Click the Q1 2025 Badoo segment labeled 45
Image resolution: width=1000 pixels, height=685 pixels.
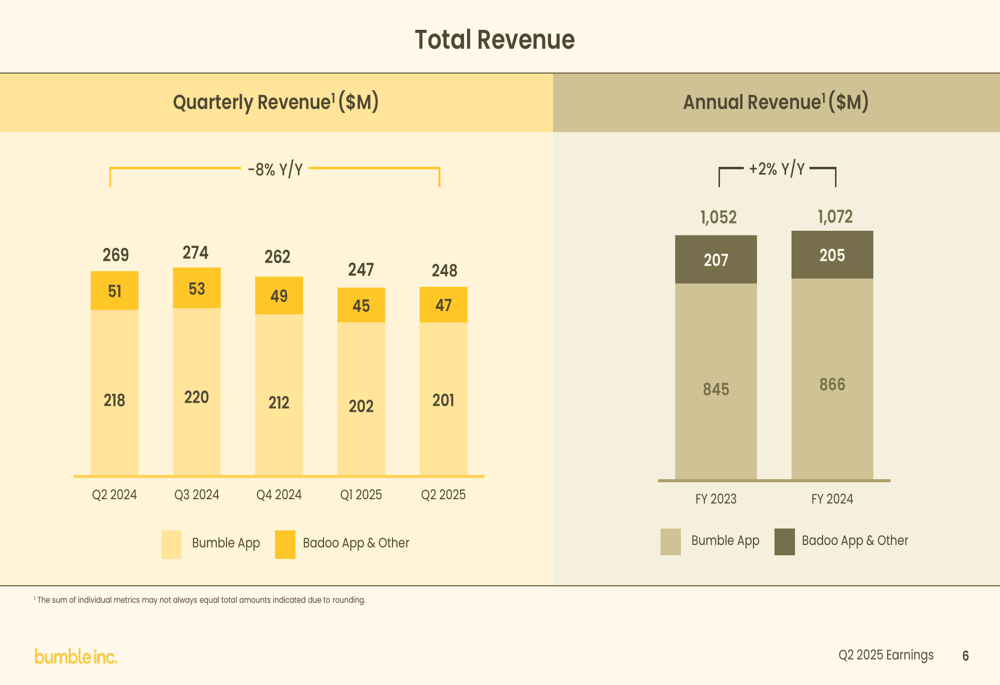point(361,305)
